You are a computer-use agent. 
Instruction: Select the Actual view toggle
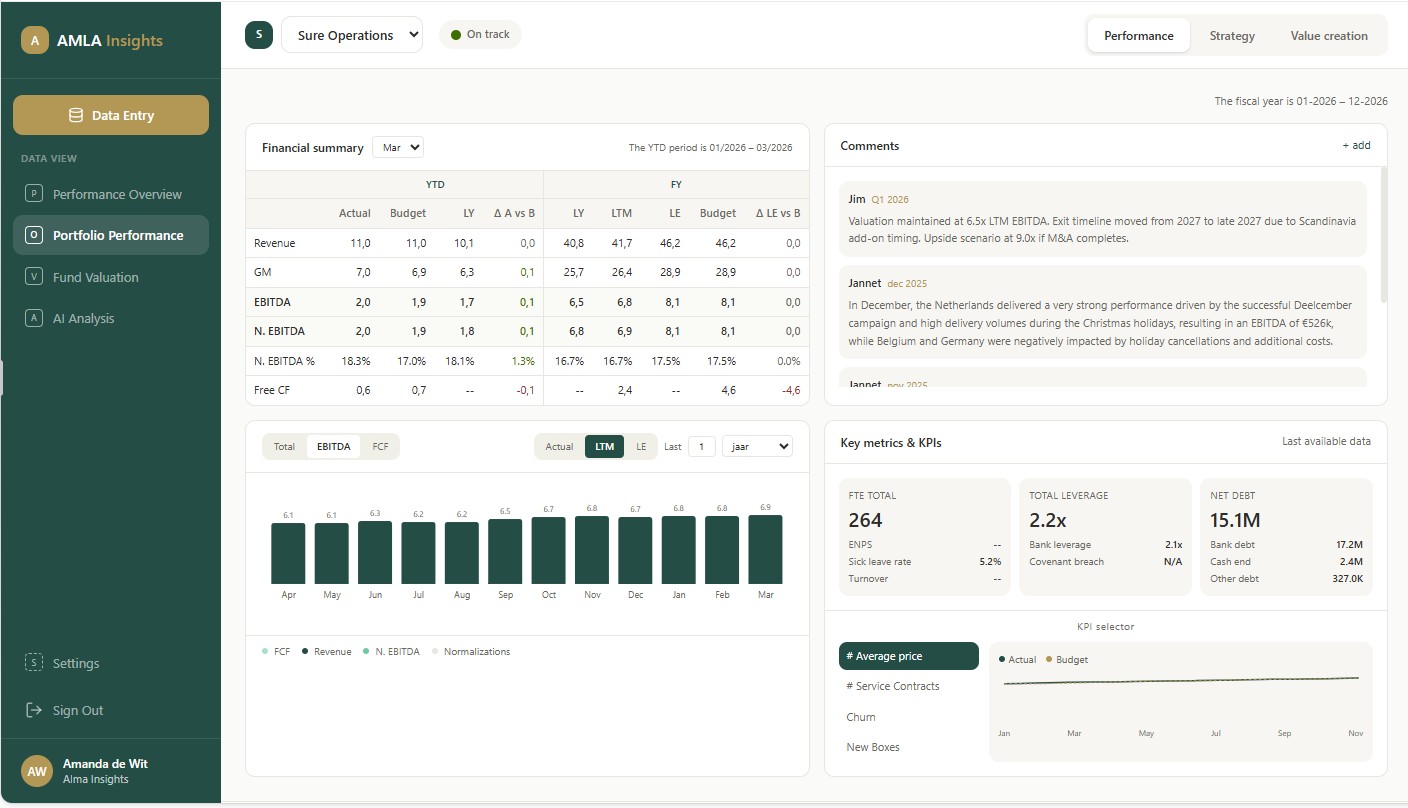coord(560,447)
